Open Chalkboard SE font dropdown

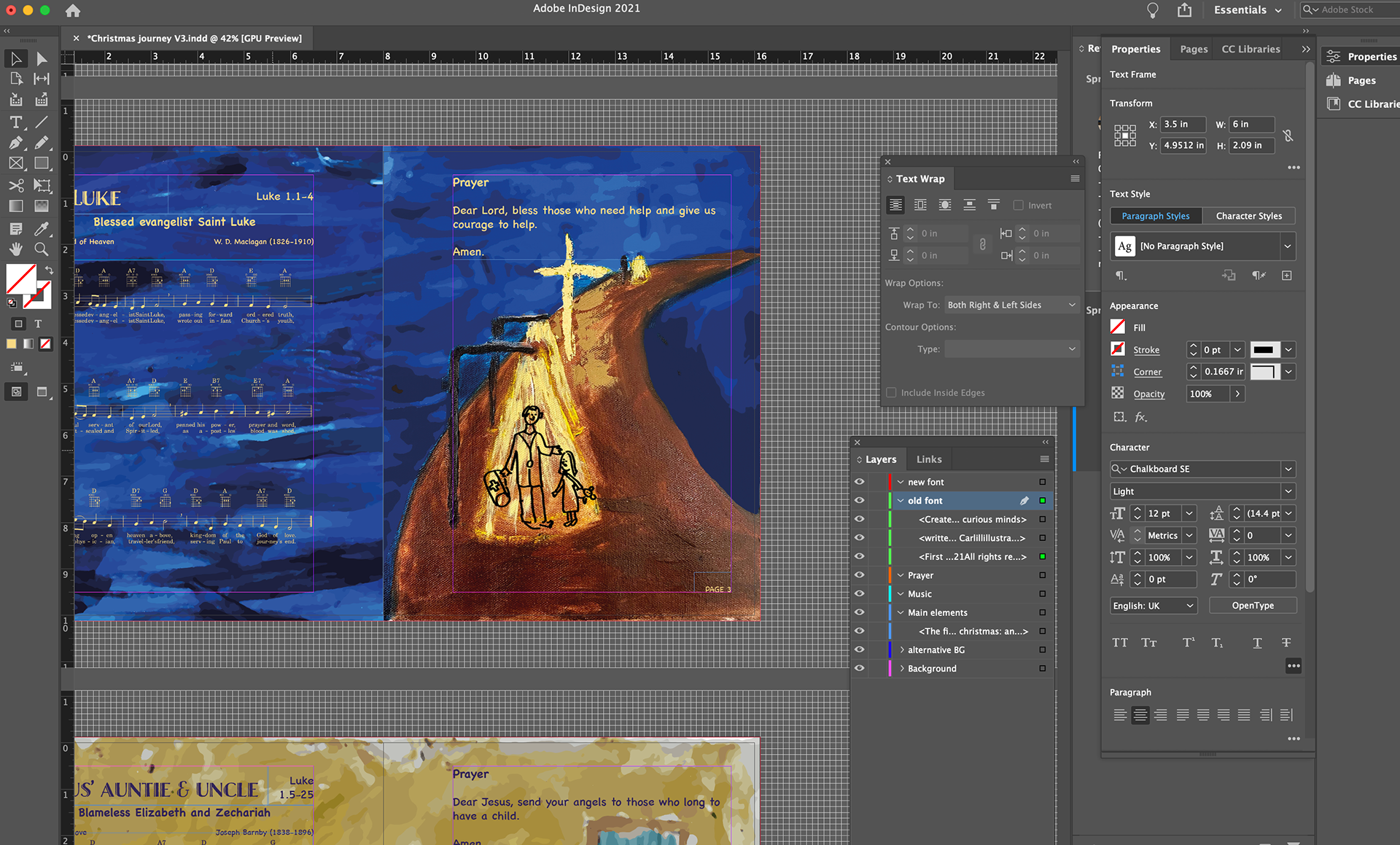click(1288, 469)
